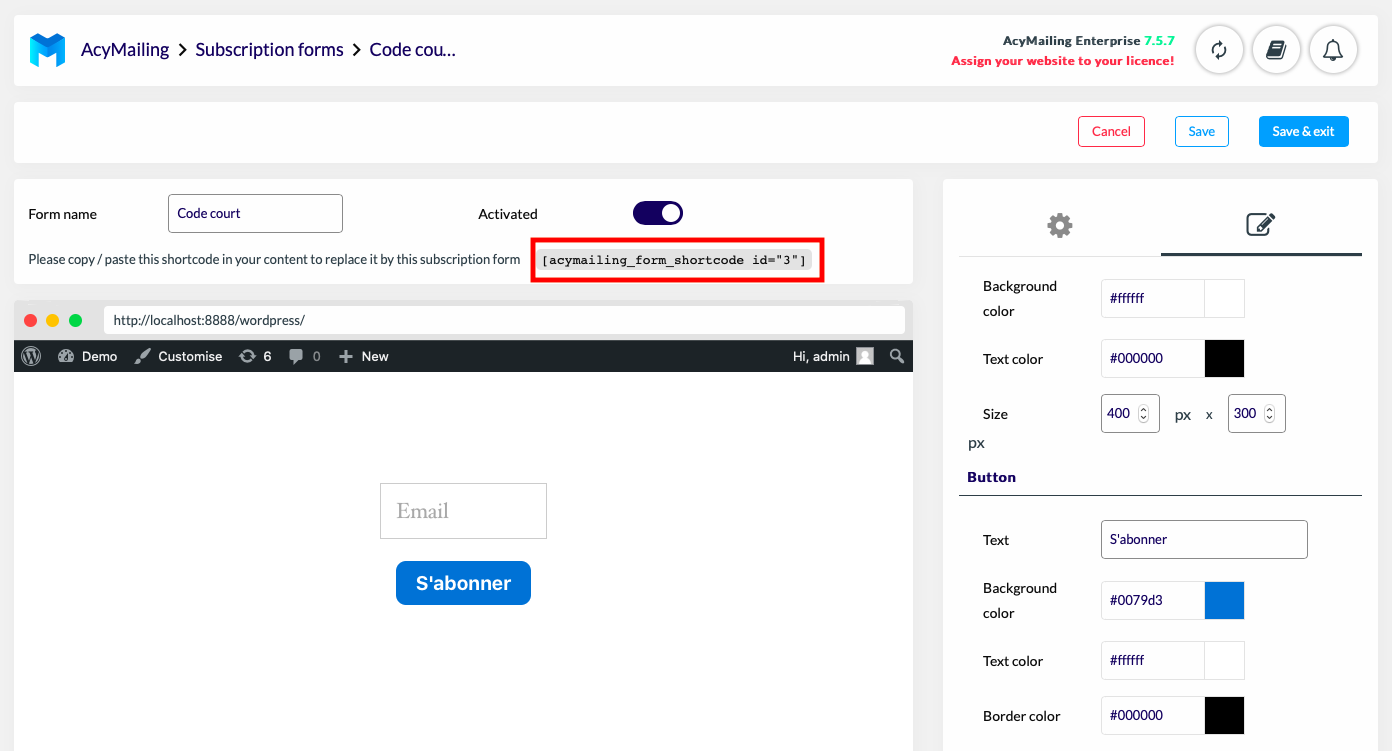
Task: Open the notifications bell icon
Action: pos(1332,50)
